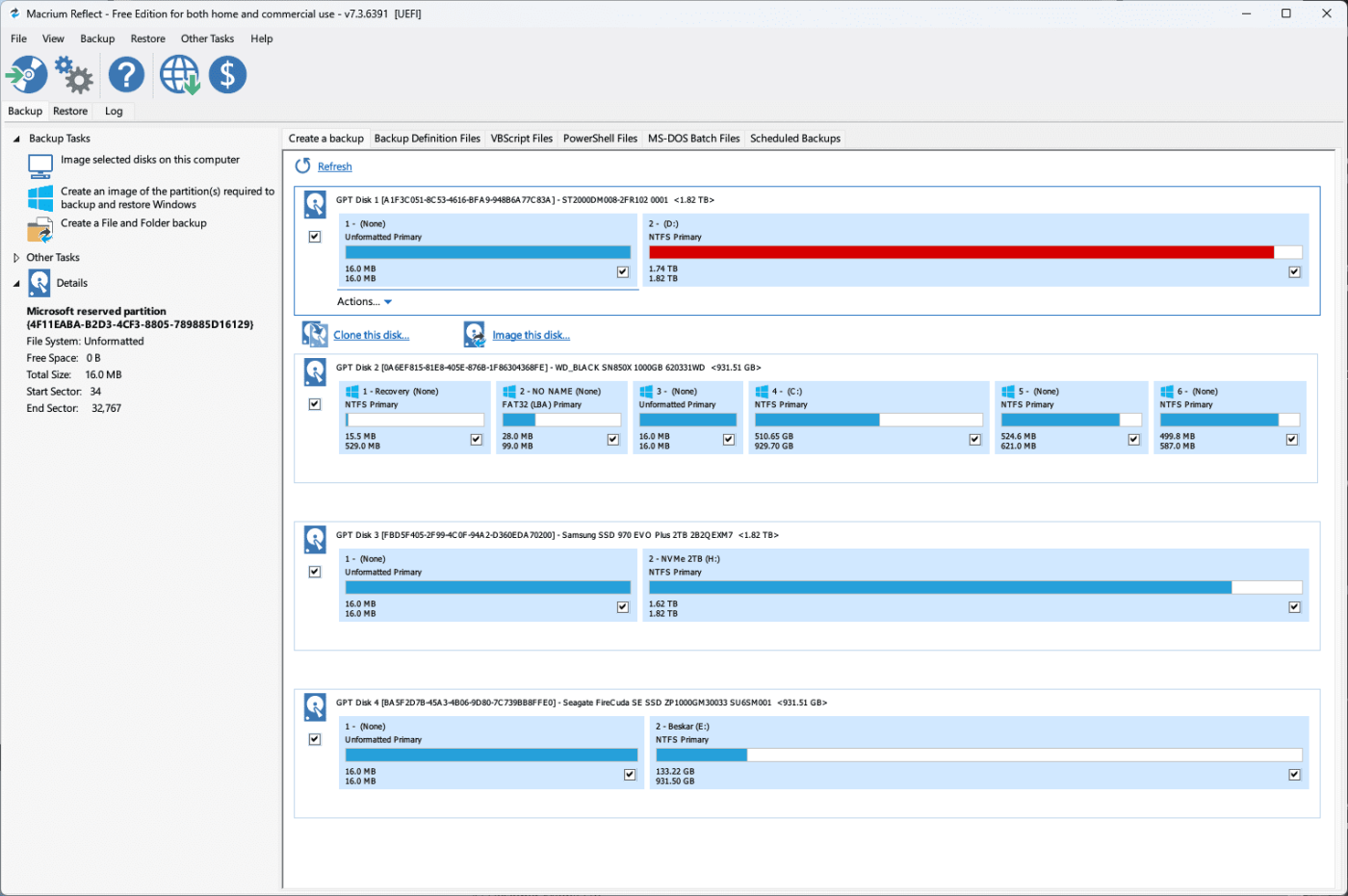Open settings via the gears toolbar icon
Screen dimensions: 1348x896
coord(74,74)
